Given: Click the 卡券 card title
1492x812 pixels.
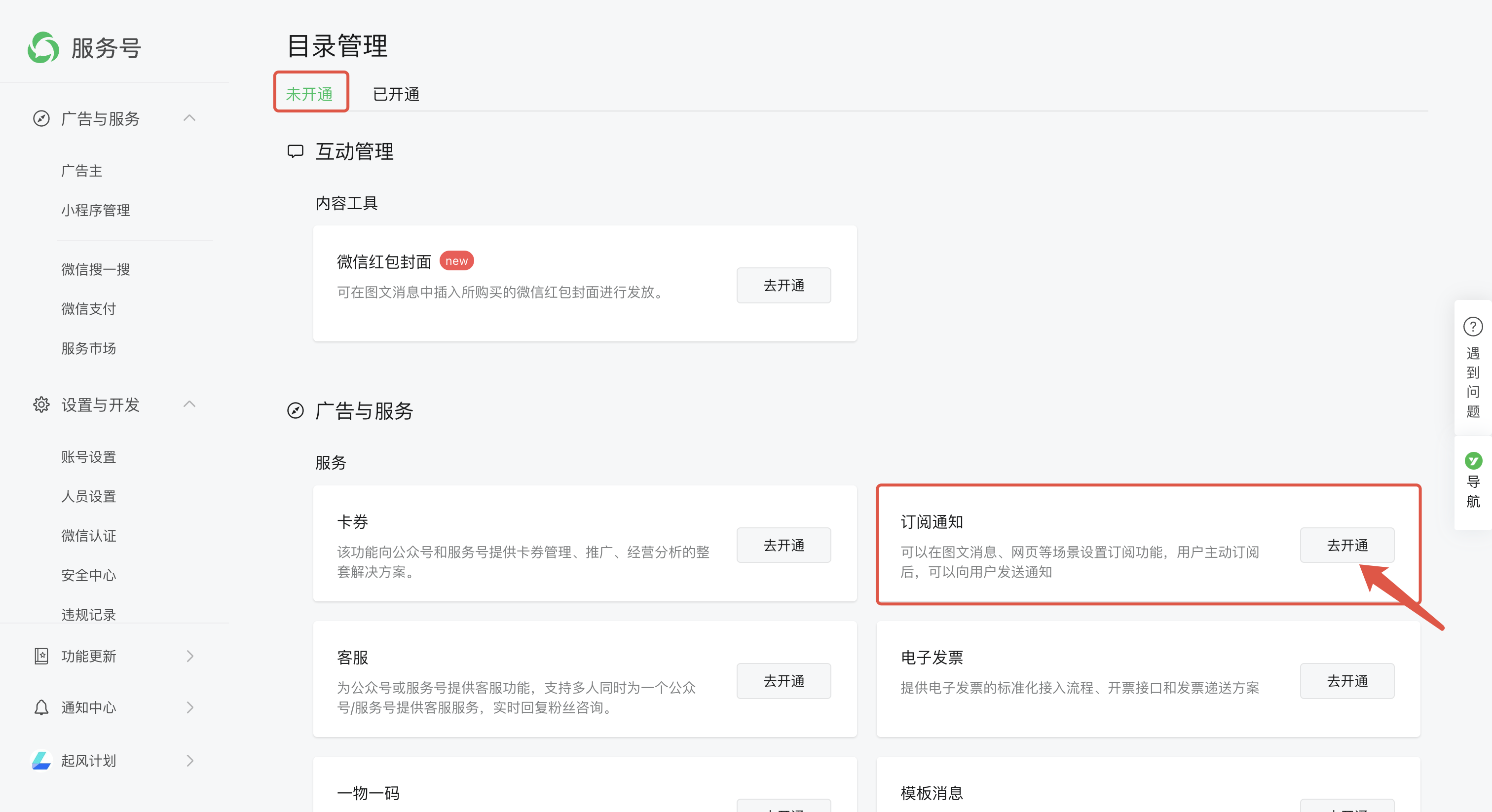Looking at the screenshot, I should [x=353, y=522].
